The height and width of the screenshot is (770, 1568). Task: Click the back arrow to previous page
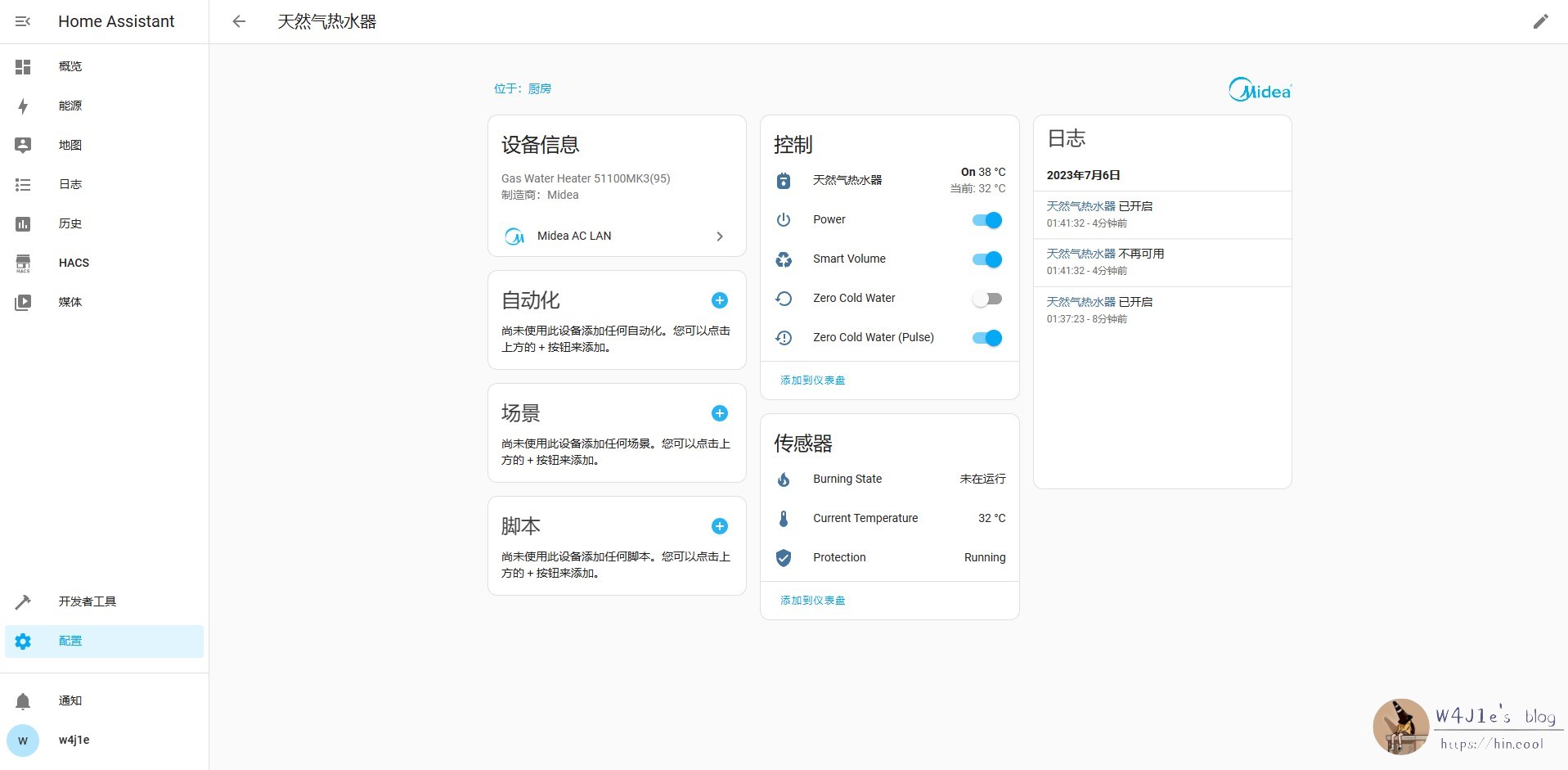(238, 21)
